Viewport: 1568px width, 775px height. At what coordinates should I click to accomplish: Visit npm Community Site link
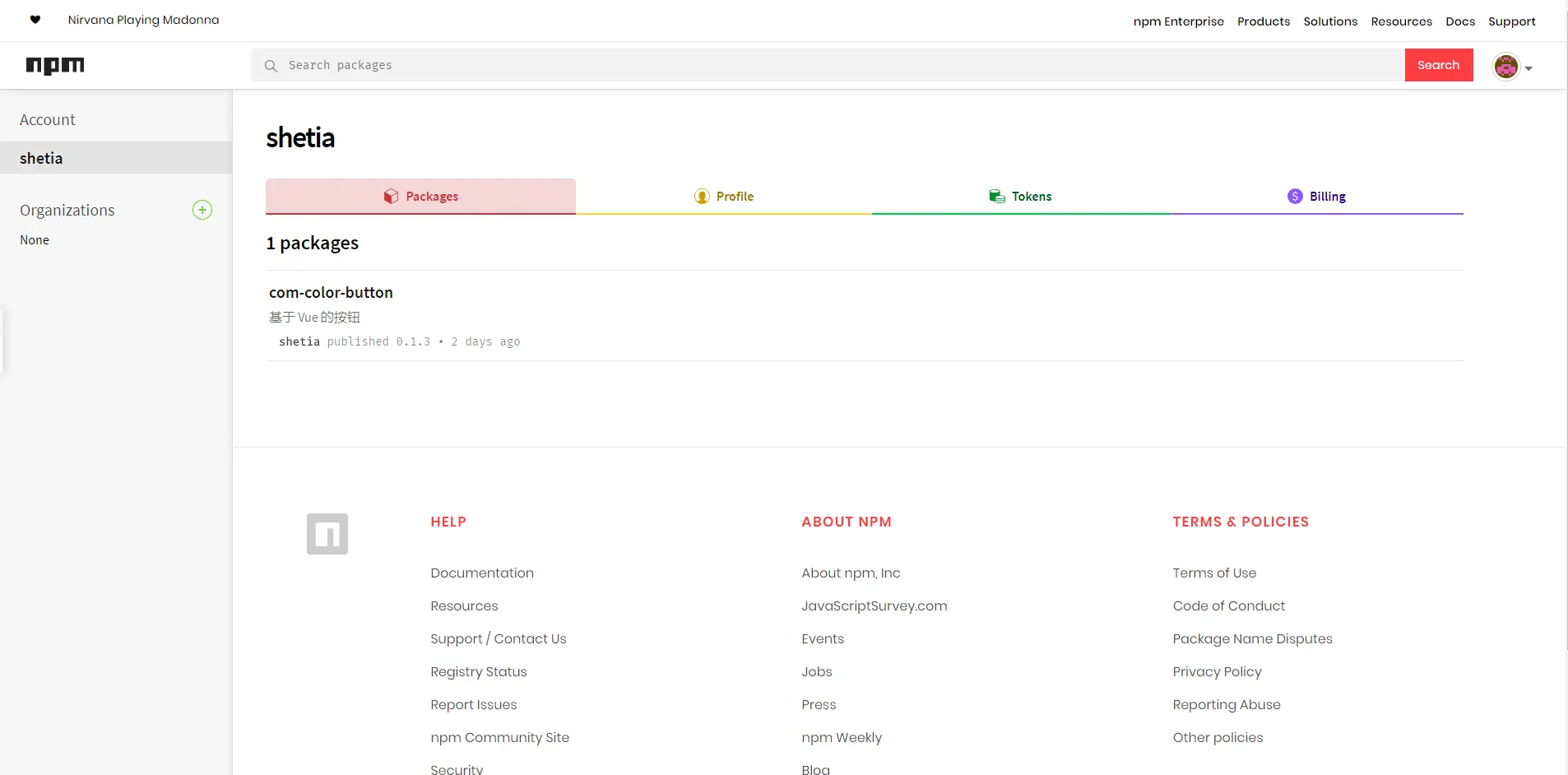tap(500, 737)
